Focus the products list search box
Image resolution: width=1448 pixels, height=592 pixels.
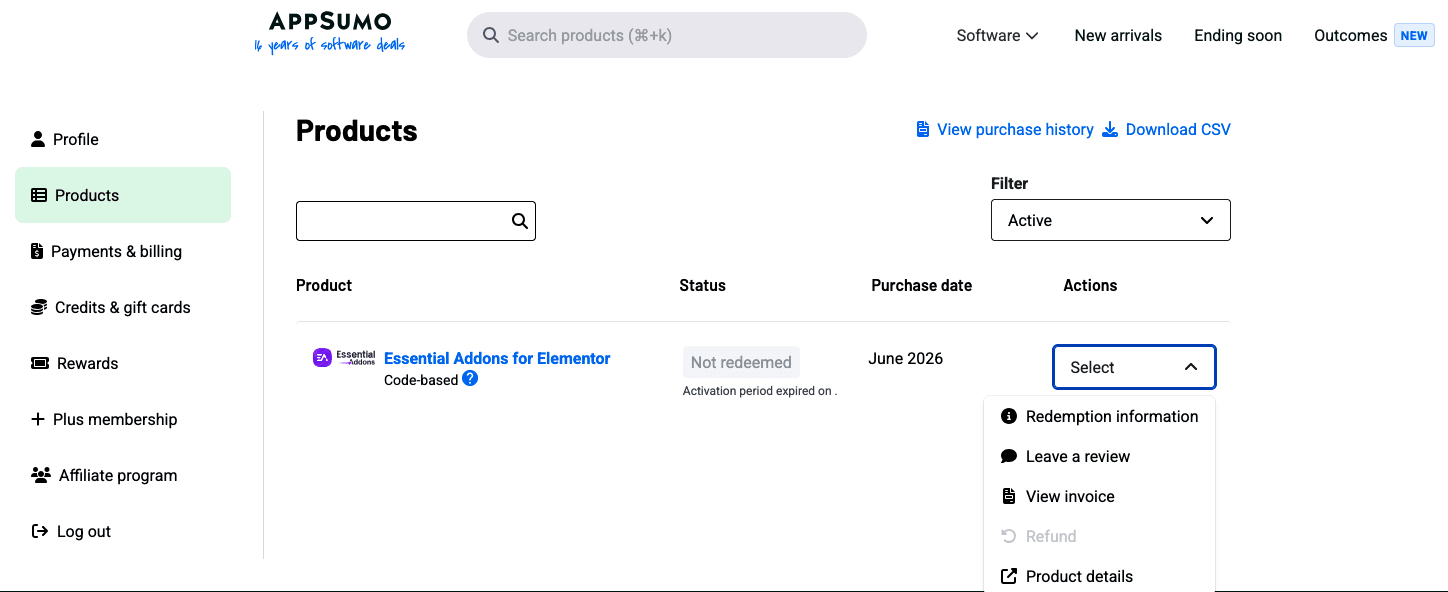point(416,221)
